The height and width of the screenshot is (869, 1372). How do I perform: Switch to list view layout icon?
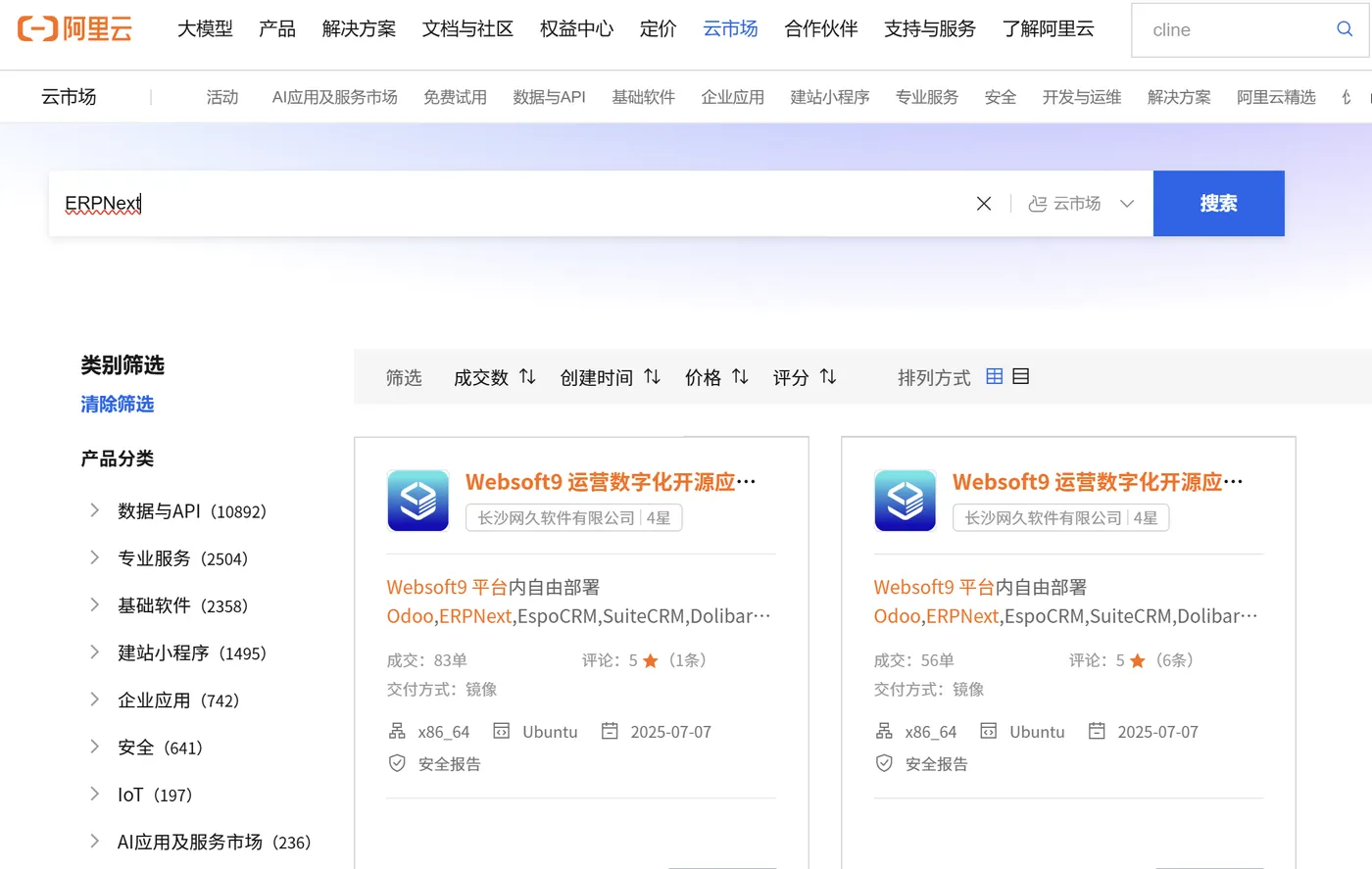(1020, 376)
